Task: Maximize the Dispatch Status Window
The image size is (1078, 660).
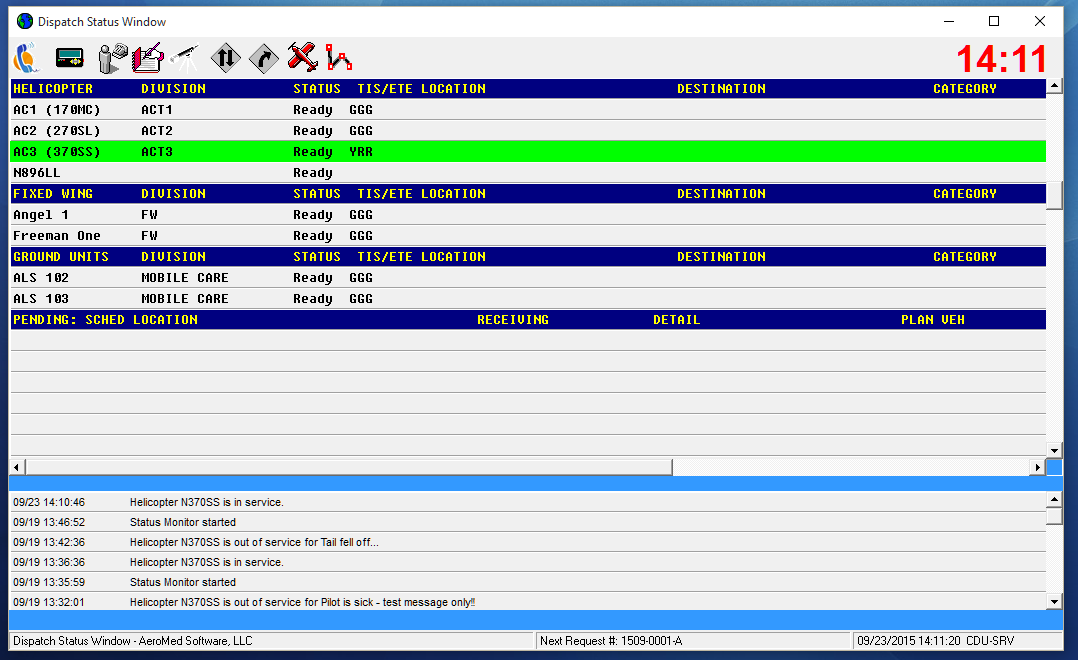Action: (x=993, y=21)
